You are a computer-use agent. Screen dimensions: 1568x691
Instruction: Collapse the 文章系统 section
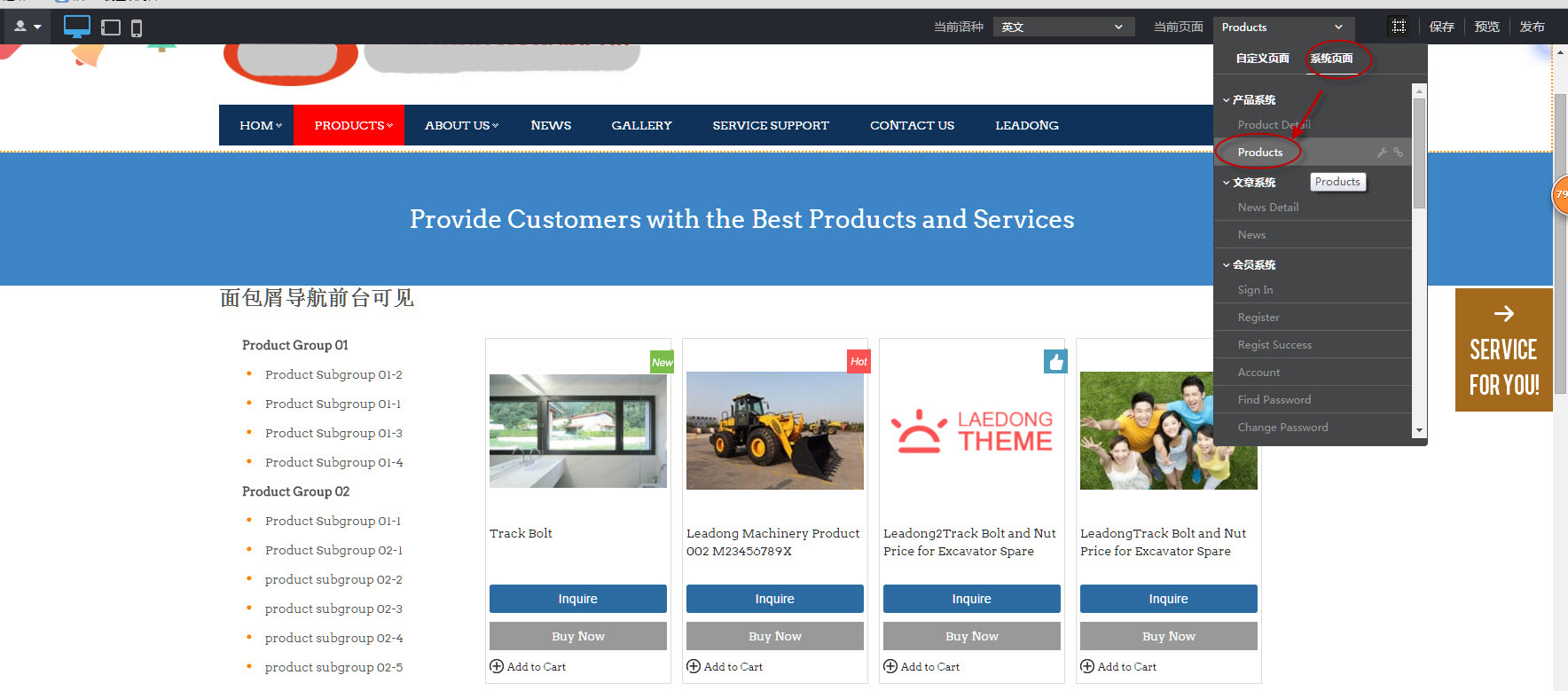click(1227, 183)
